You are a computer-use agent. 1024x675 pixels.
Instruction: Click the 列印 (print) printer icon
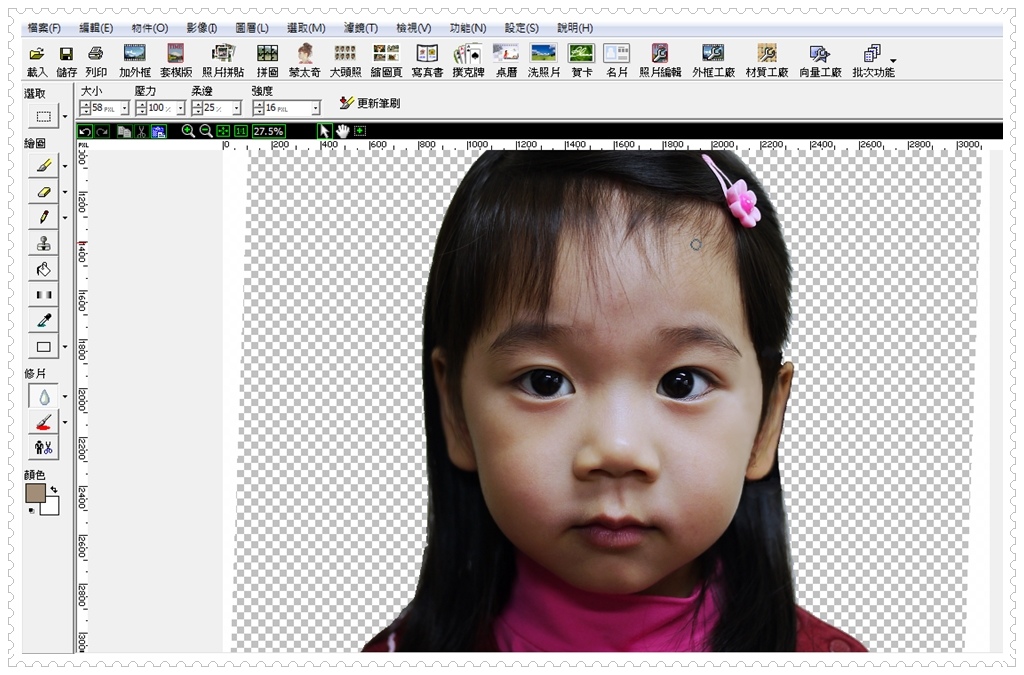pos(95,54)
